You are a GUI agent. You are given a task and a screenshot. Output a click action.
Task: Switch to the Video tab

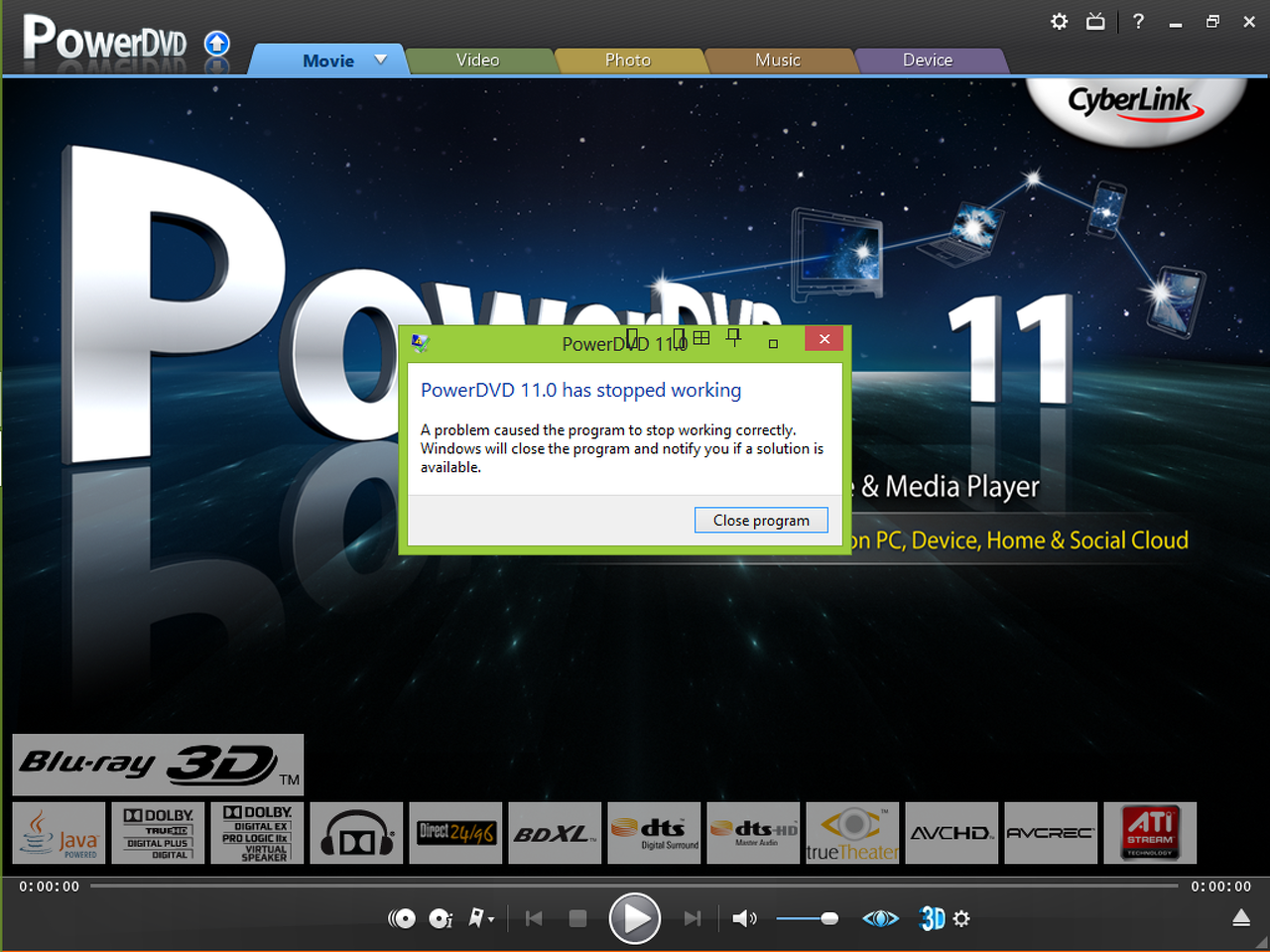point(477,60)
